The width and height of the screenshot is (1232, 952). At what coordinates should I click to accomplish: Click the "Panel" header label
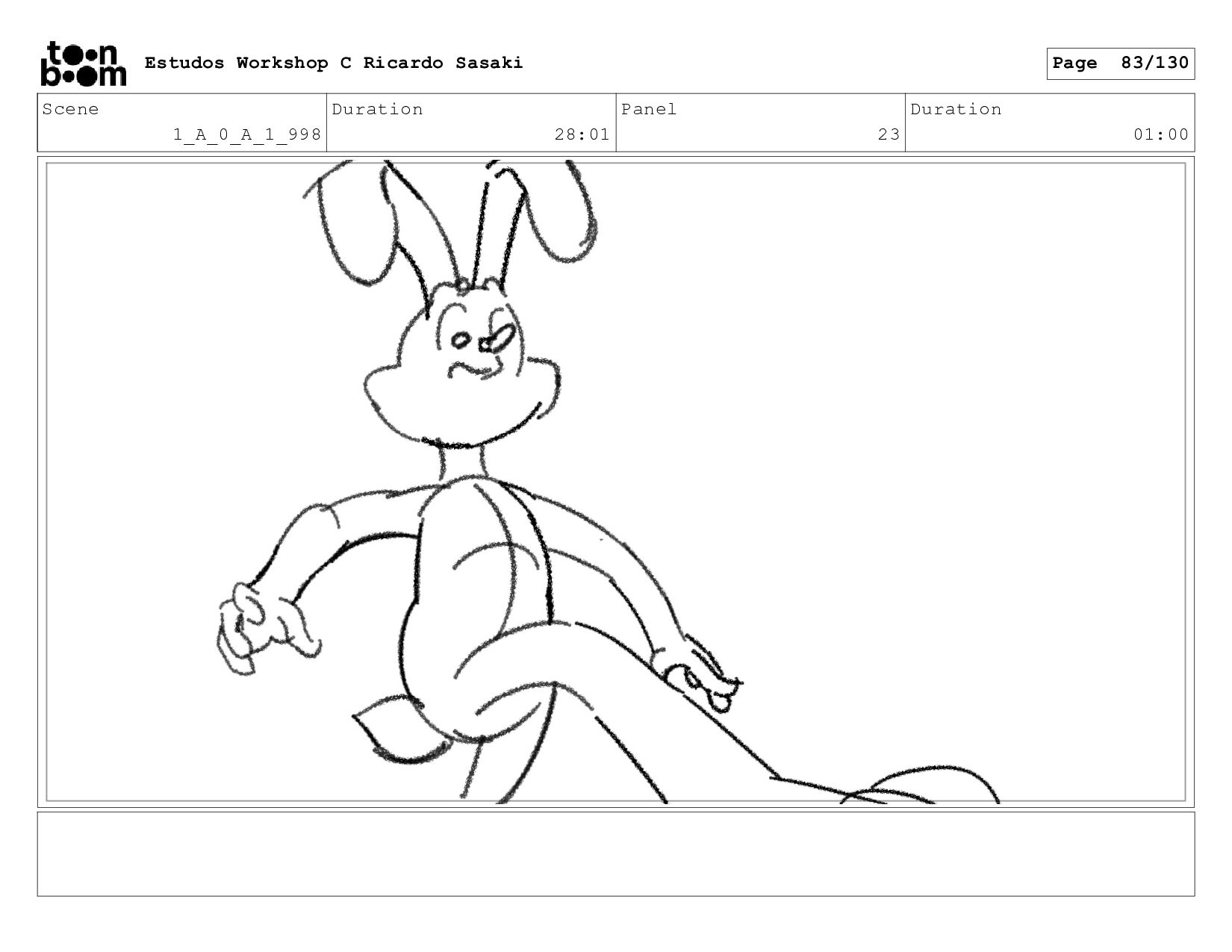[649, 109]
